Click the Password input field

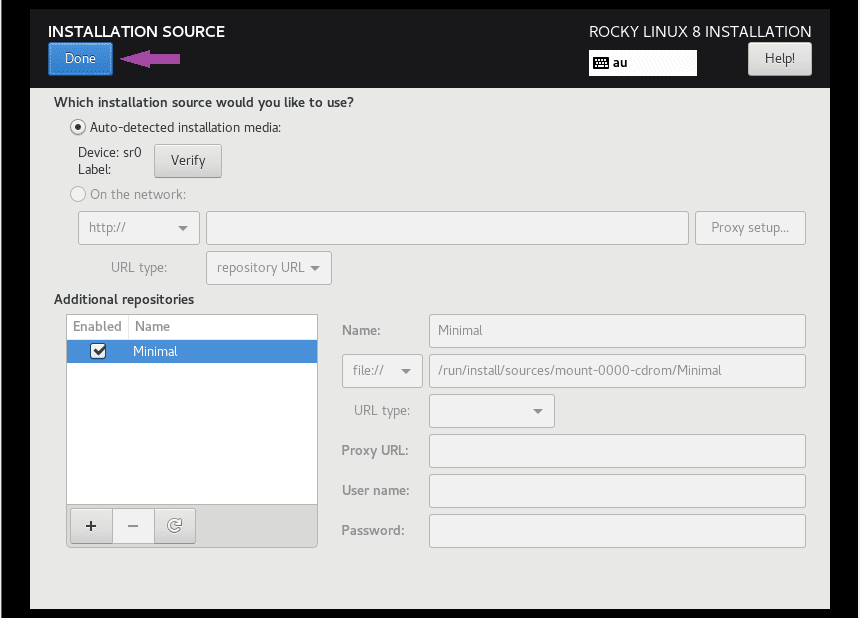[x=617, y=531]
